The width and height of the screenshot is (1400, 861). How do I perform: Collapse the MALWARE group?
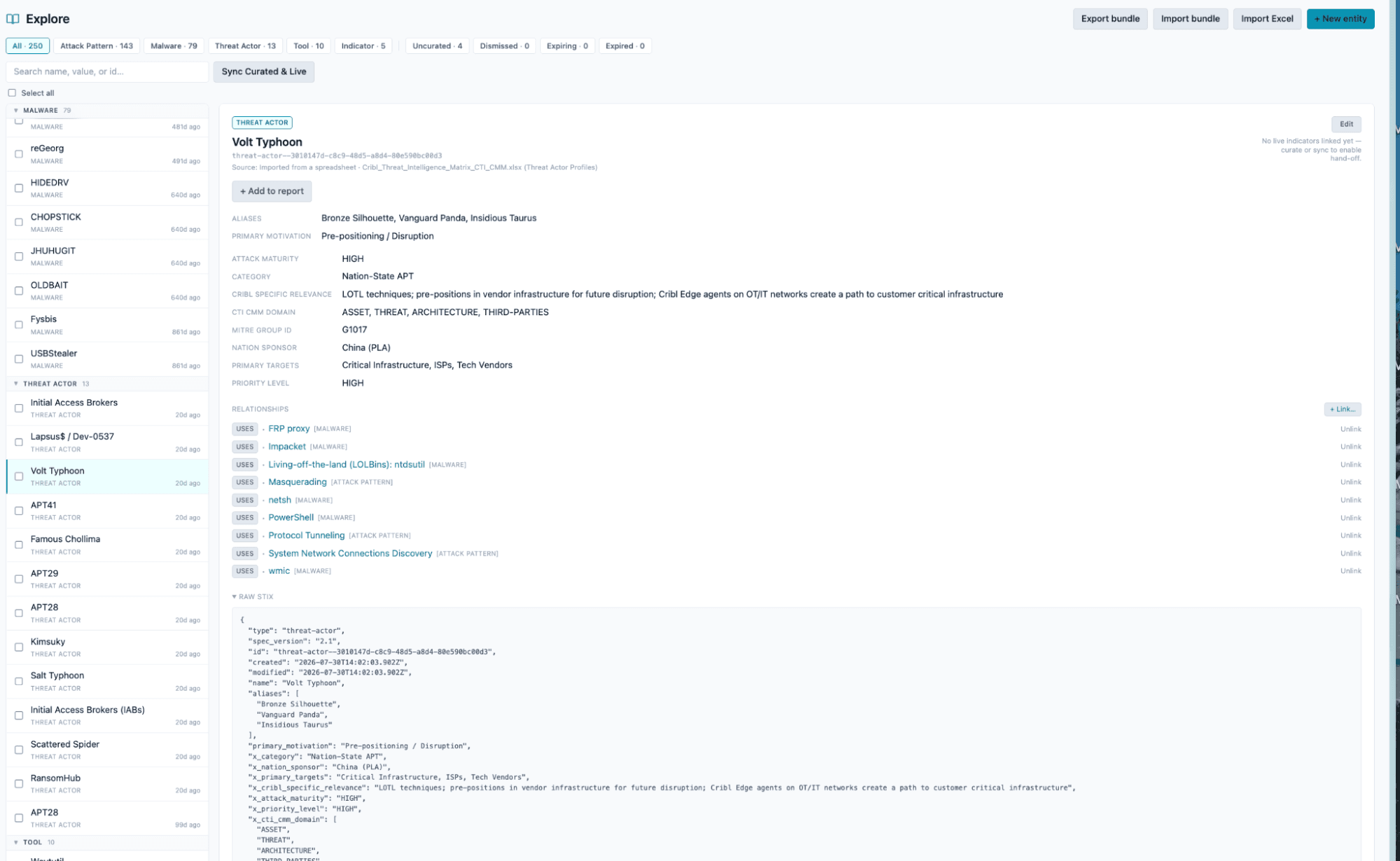tap(16, 110)
